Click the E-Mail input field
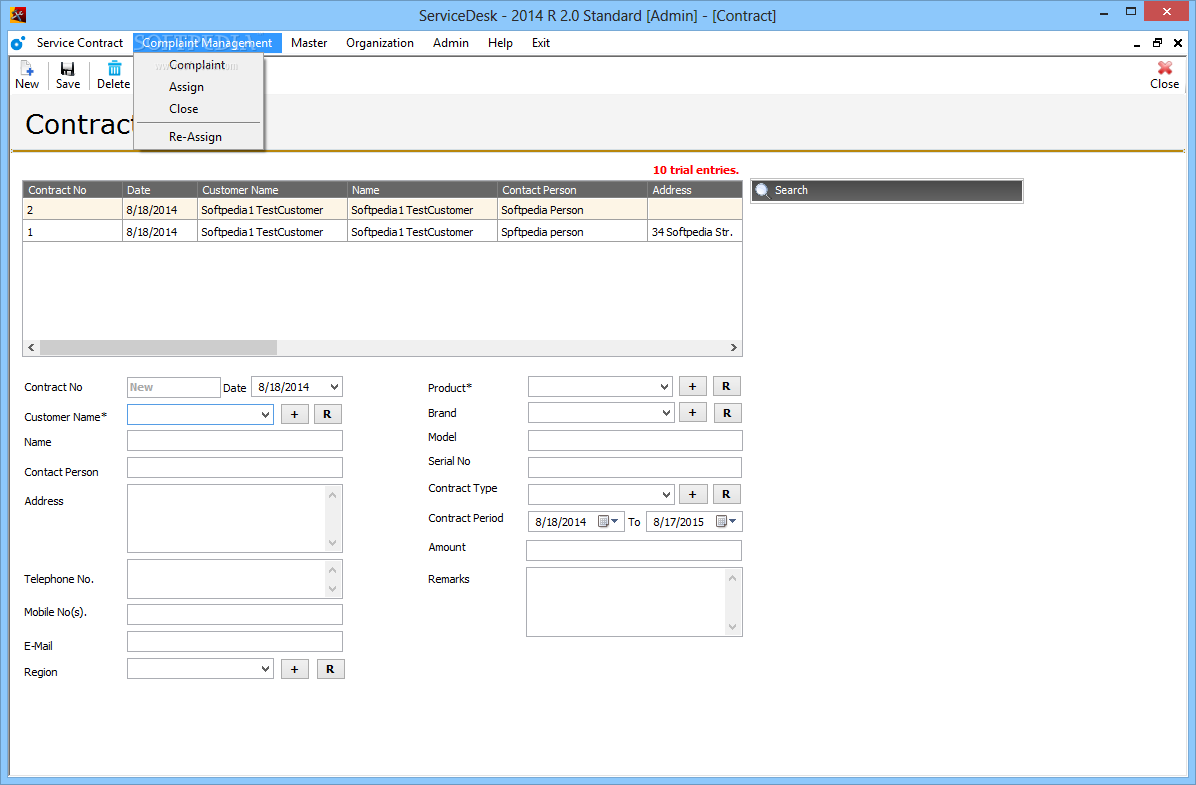Image resolution: width=1196 pixels, height=785 pixels. [234, 642]
